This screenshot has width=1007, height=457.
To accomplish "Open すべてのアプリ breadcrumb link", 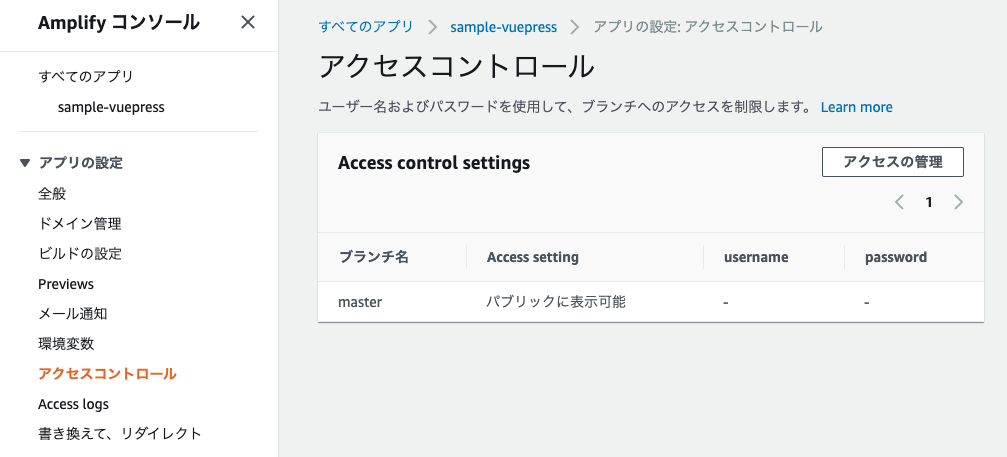I will click(x=366, y=27).
